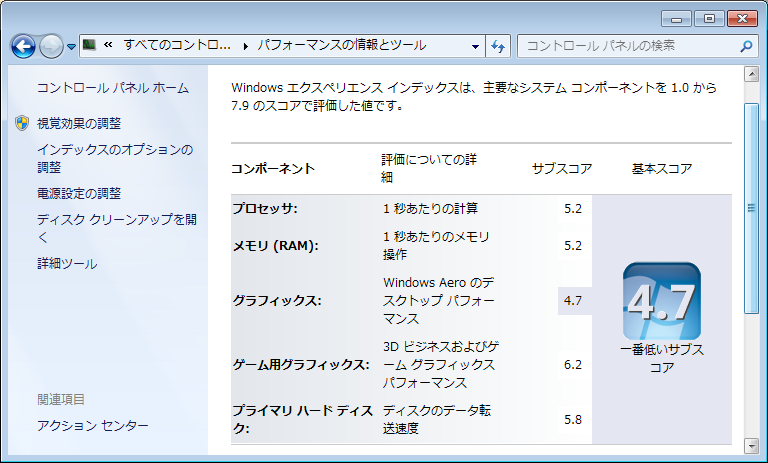Click 評価についての詳細 column header
Screen dimensions: 768x463
coord(429,168)
